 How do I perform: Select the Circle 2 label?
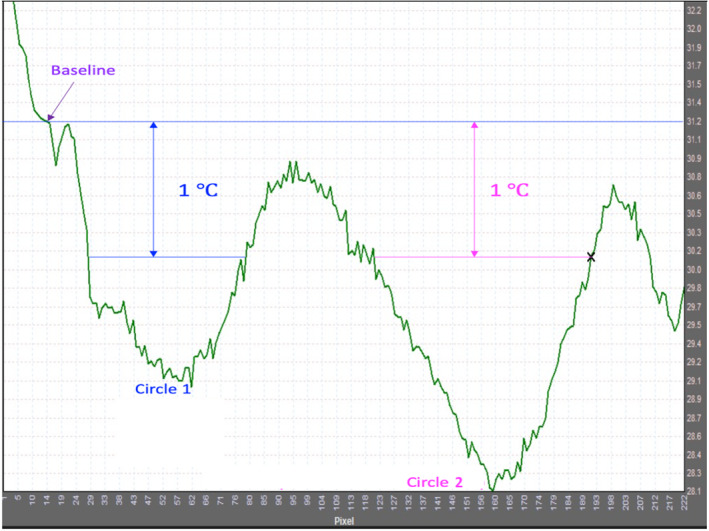tap(433, 482)
